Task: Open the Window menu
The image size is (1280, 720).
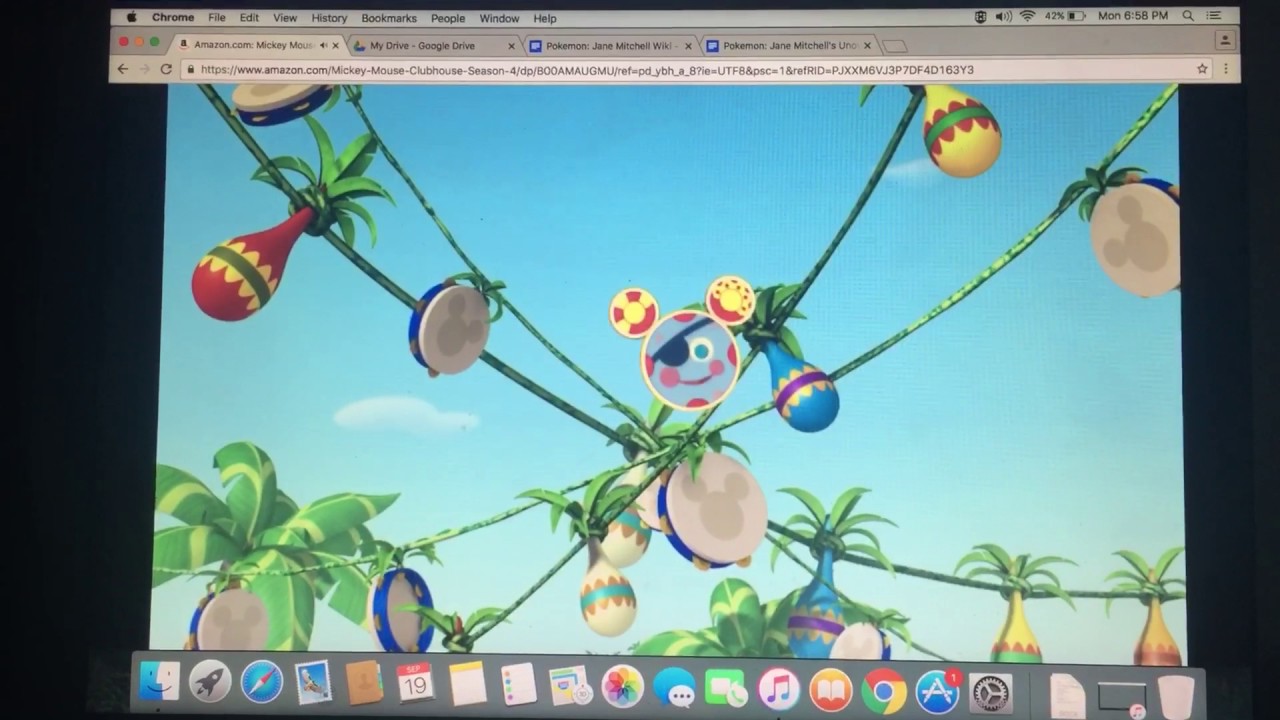Action: [499, 18]
